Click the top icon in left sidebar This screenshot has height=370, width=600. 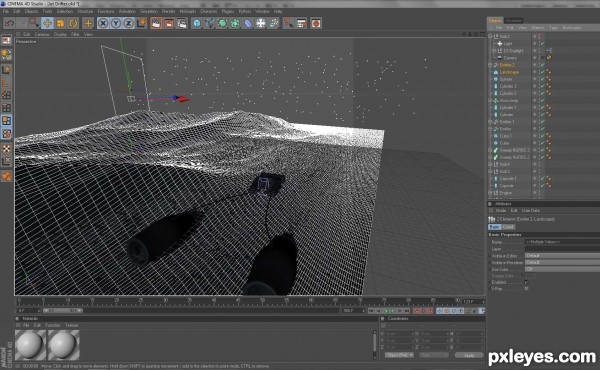pos(7,41)
